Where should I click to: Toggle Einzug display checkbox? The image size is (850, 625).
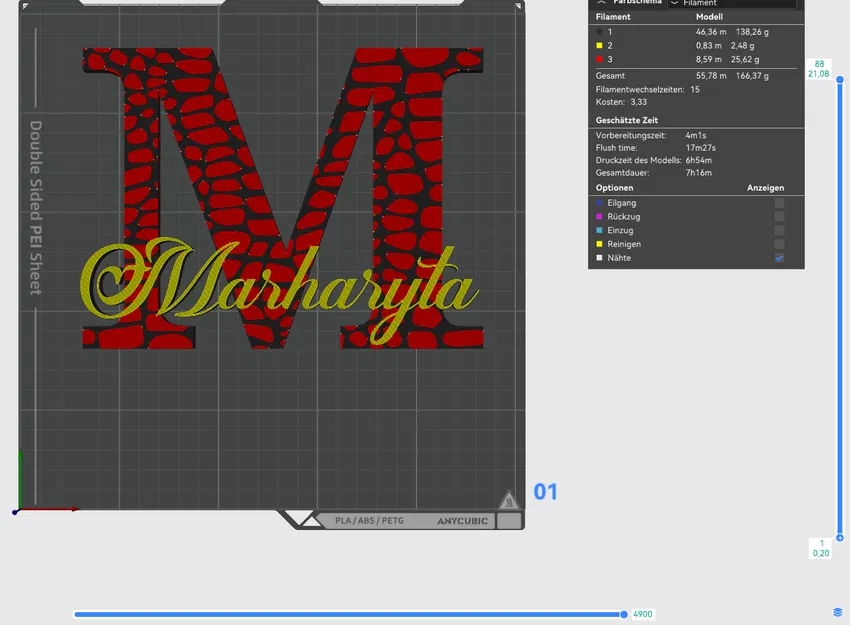coord(779,230)
